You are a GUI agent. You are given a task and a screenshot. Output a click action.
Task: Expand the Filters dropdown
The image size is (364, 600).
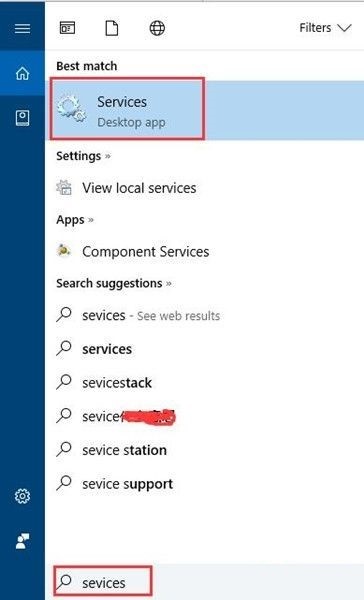click(325, 28)
